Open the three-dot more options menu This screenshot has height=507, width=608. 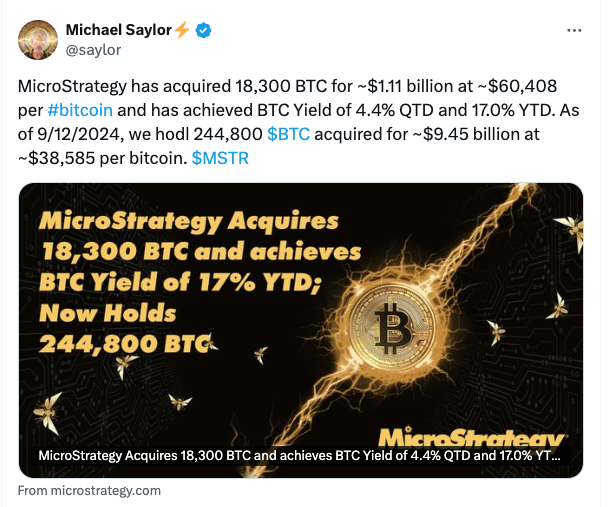pos(574,31)
